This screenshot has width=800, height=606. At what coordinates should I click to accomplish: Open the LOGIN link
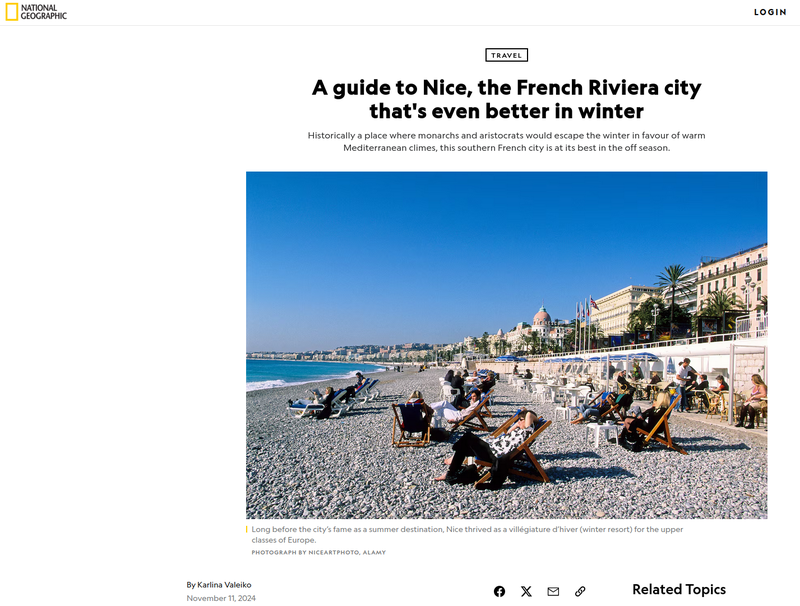point(770,12)
